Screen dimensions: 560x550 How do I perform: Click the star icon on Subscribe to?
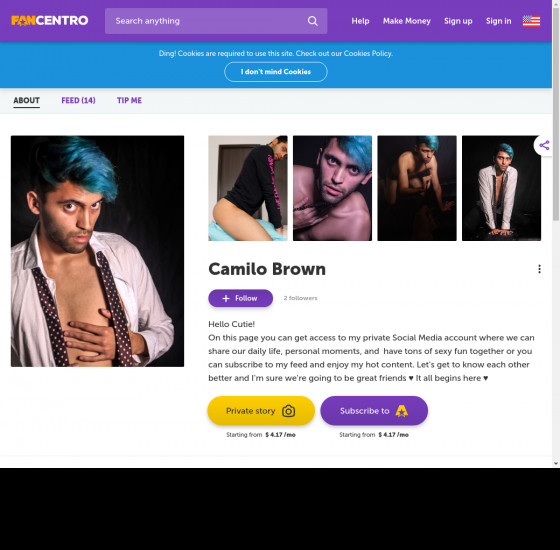click(x=401, y=411)
